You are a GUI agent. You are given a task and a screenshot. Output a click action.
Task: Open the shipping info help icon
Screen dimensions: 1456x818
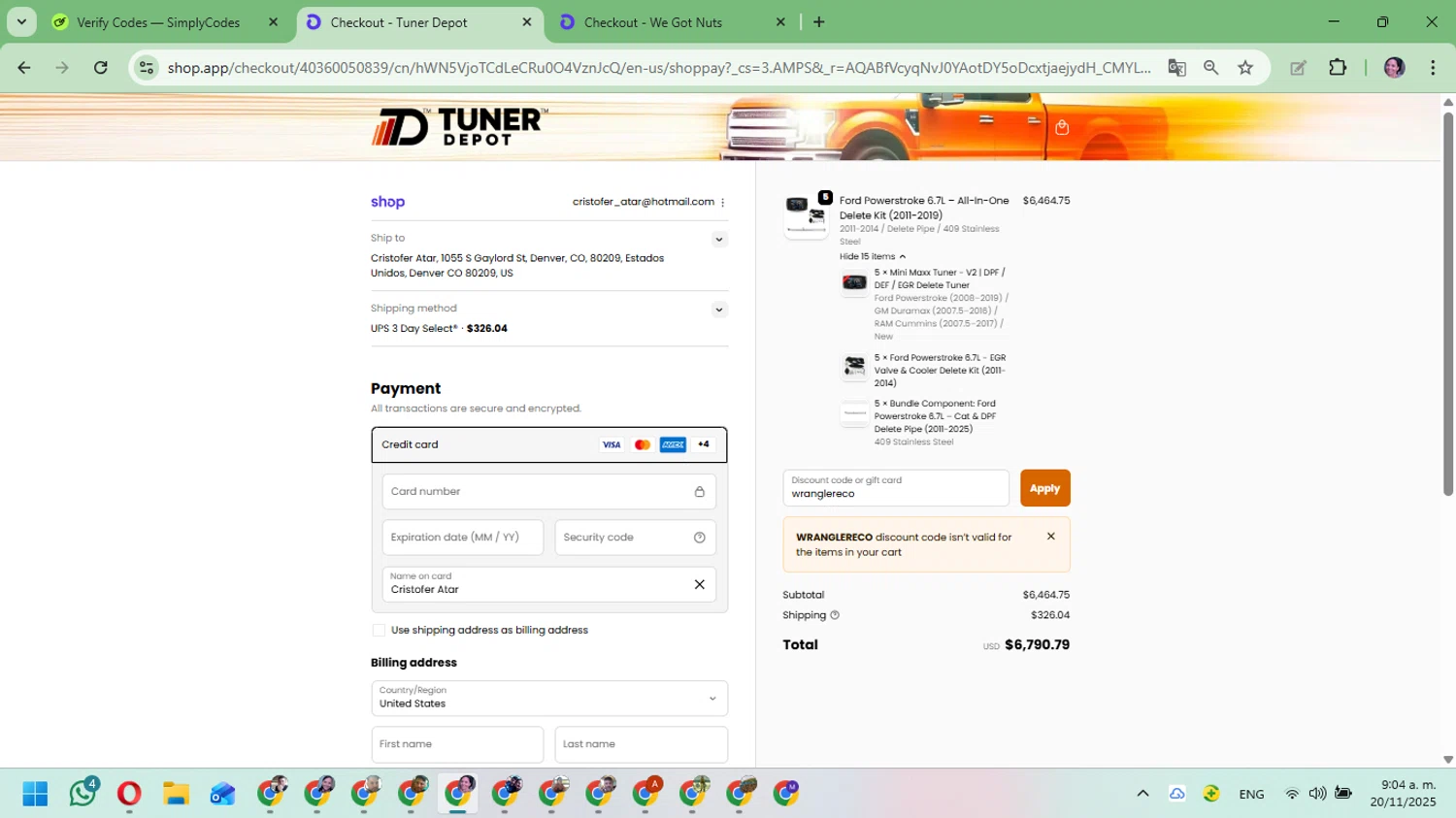[x=835, y=615]
